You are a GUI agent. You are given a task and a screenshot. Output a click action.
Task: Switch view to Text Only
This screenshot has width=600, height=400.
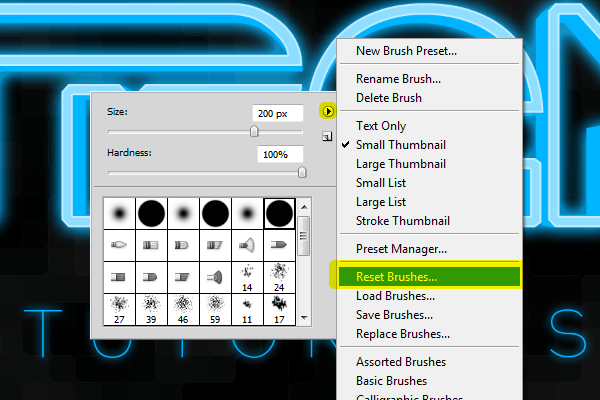[381, 126]
